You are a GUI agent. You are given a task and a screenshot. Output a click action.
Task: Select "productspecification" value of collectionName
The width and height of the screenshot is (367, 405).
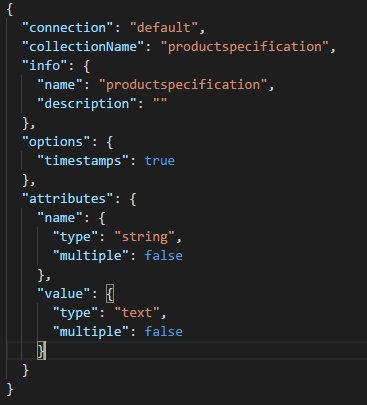click(x=245, y=47)
